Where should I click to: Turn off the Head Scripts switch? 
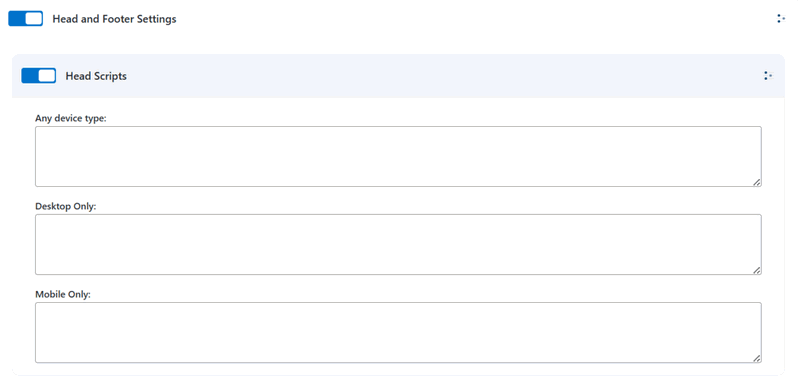click(x=39, y=76)
